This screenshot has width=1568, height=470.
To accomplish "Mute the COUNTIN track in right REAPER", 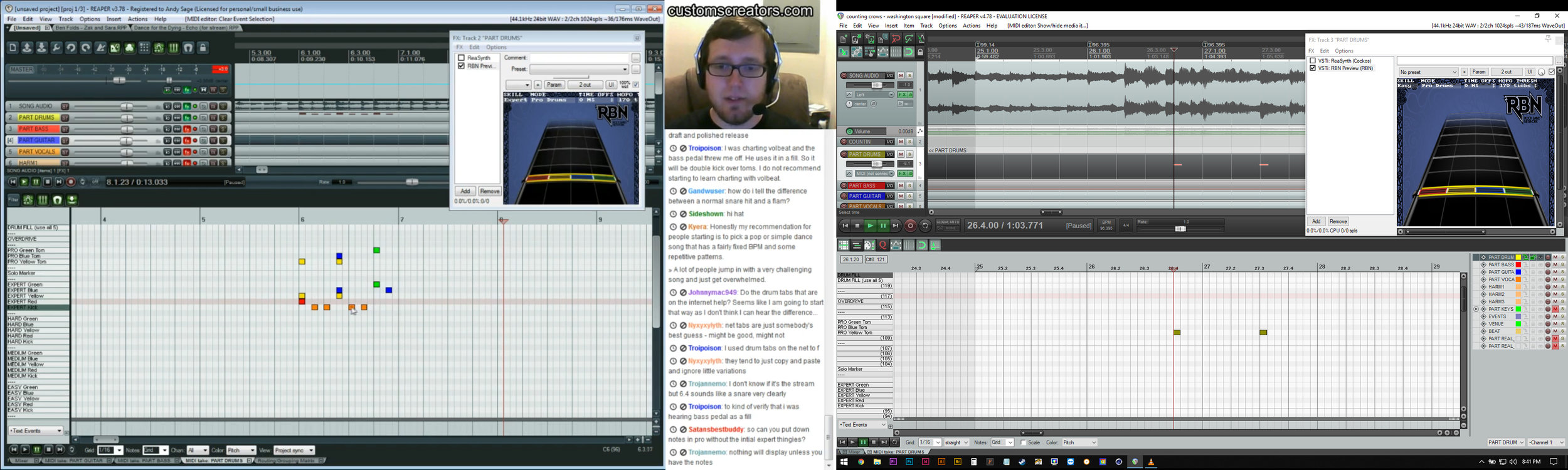I will pyautogui.click(x=901, y=142).
